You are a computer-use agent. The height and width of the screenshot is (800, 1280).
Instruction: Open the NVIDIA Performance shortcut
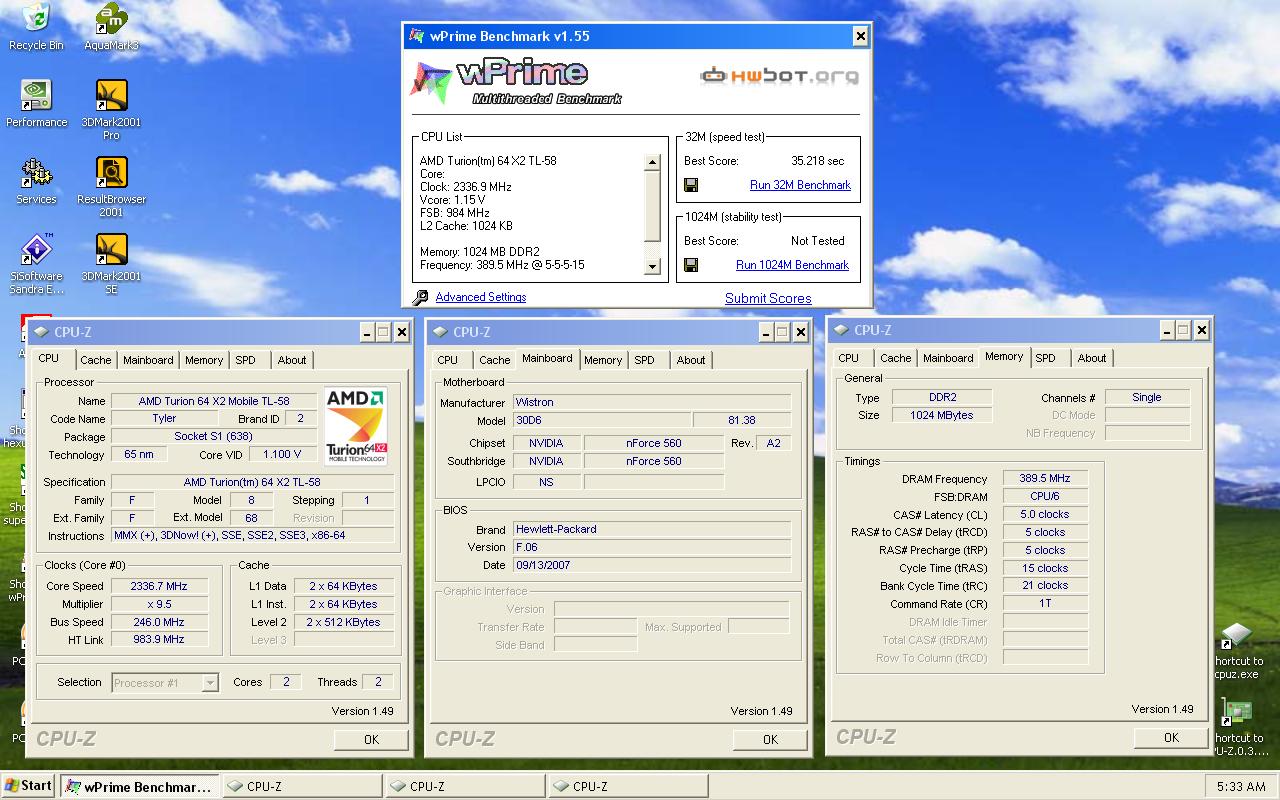click(36, 103)
